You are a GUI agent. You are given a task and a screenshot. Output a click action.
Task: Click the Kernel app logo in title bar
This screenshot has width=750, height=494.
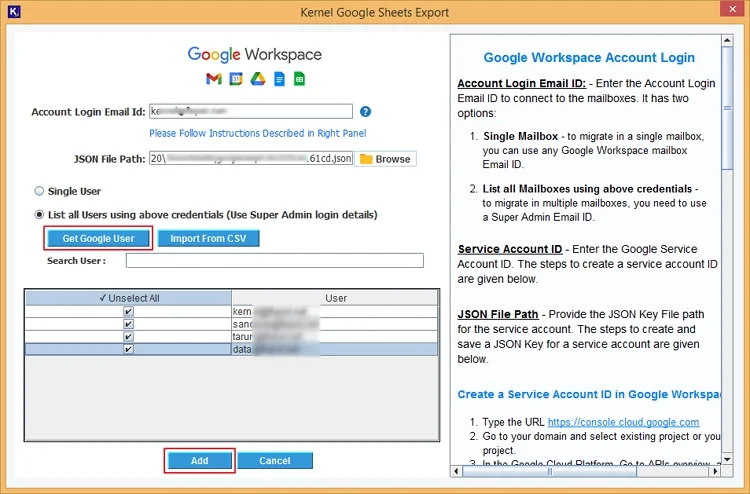point(12,12)
